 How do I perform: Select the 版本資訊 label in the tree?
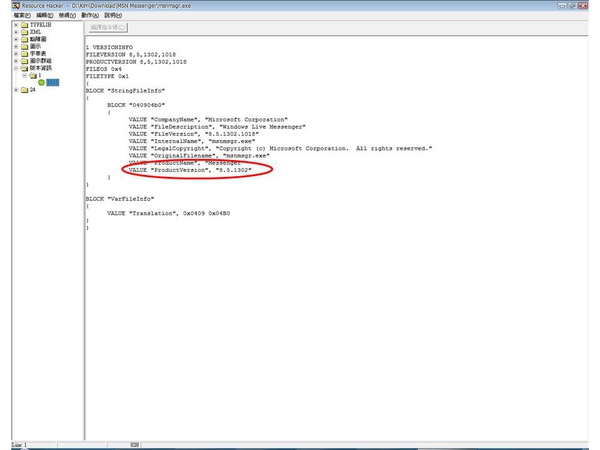click(41, 68)
